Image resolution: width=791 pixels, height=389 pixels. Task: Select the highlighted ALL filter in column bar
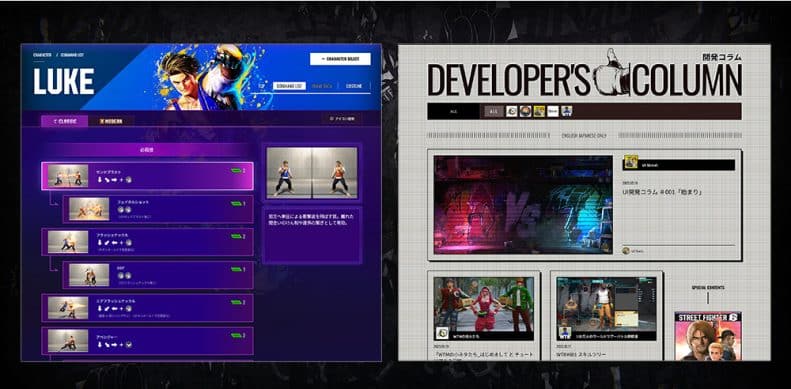(494, 112)
